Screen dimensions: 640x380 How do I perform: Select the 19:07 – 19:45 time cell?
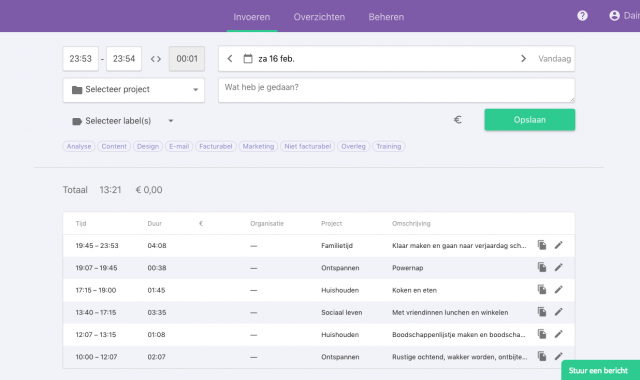96,268
